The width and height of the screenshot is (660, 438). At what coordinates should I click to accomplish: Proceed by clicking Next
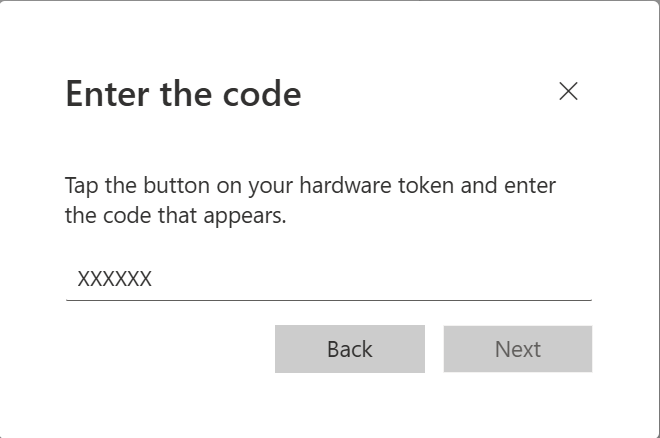click(x=518, y=349)
